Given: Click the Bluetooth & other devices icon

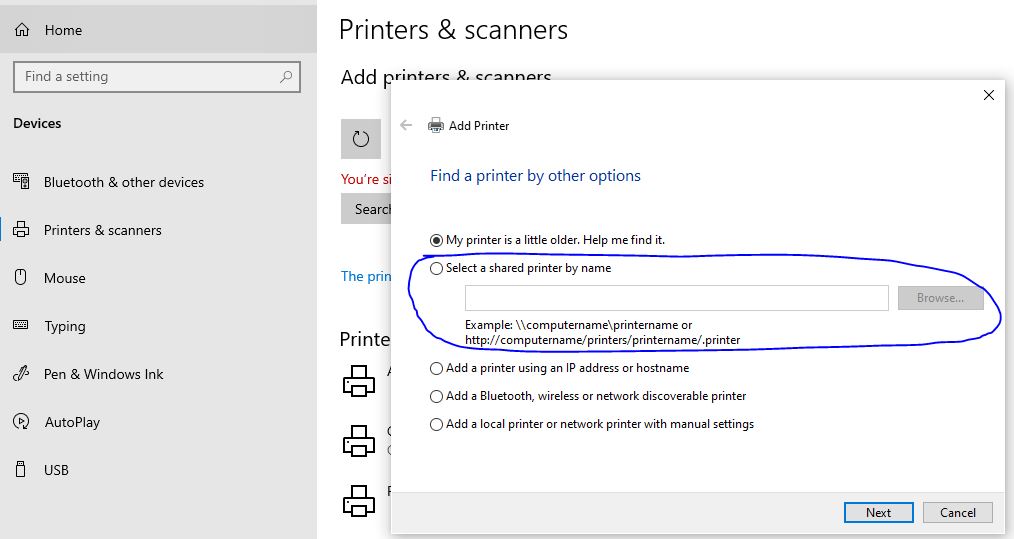Looking at the screenshot, I should 21,182.
